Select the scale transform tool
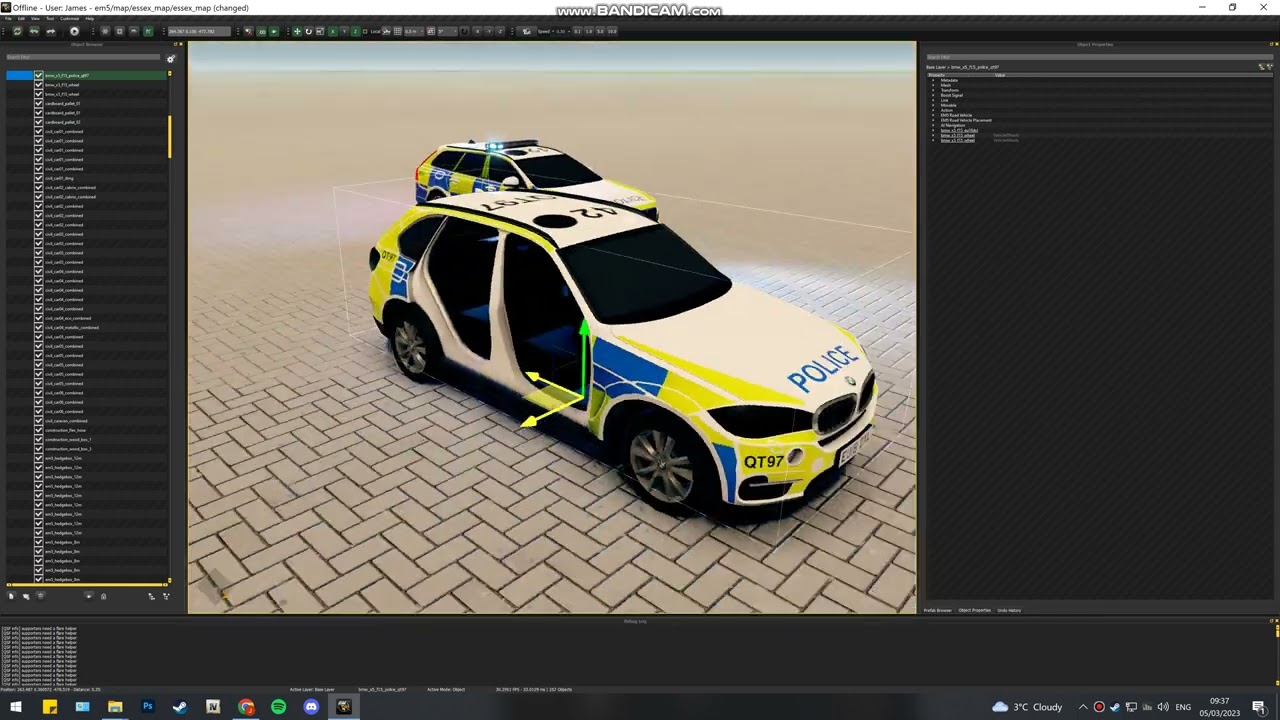 point(319,32)
